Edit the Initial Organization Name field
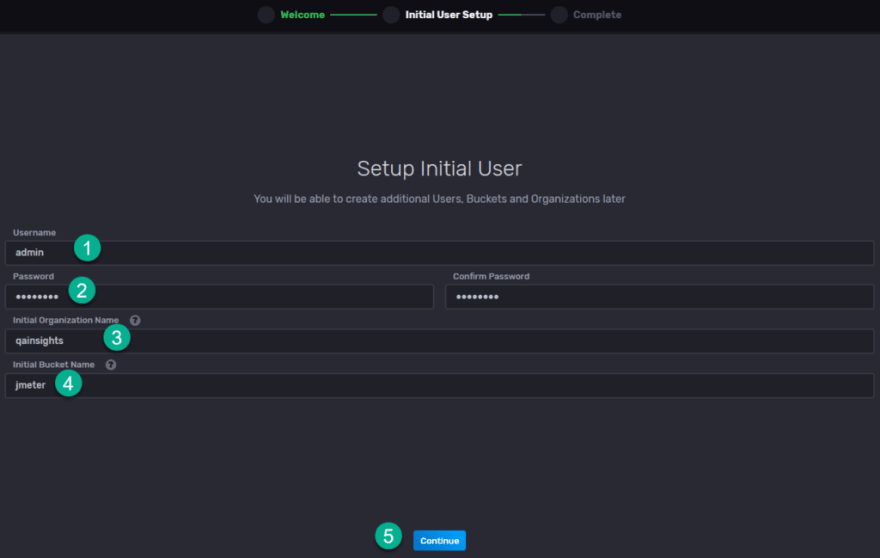This screenshot has width=880, height=558. pyautogui.click(x=439, y=341)
